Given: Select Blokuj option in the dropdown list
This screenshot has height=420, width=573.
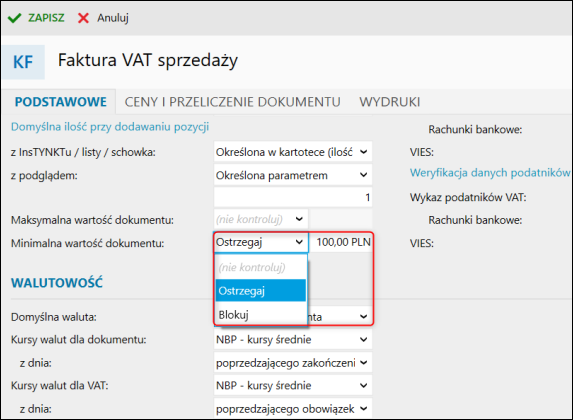Looking at the screenshot, I should (x=261, y=314).
